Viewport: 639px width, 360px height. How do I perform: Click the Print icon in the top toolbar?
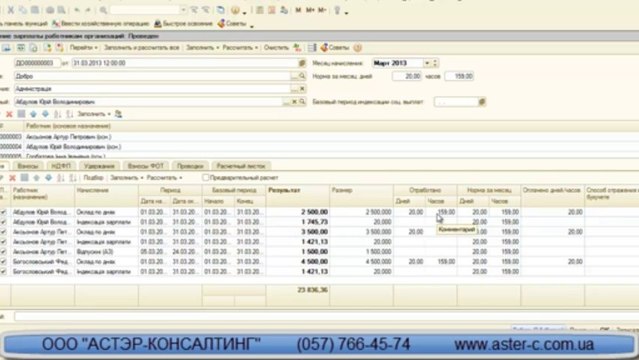[x=50, y=10]
